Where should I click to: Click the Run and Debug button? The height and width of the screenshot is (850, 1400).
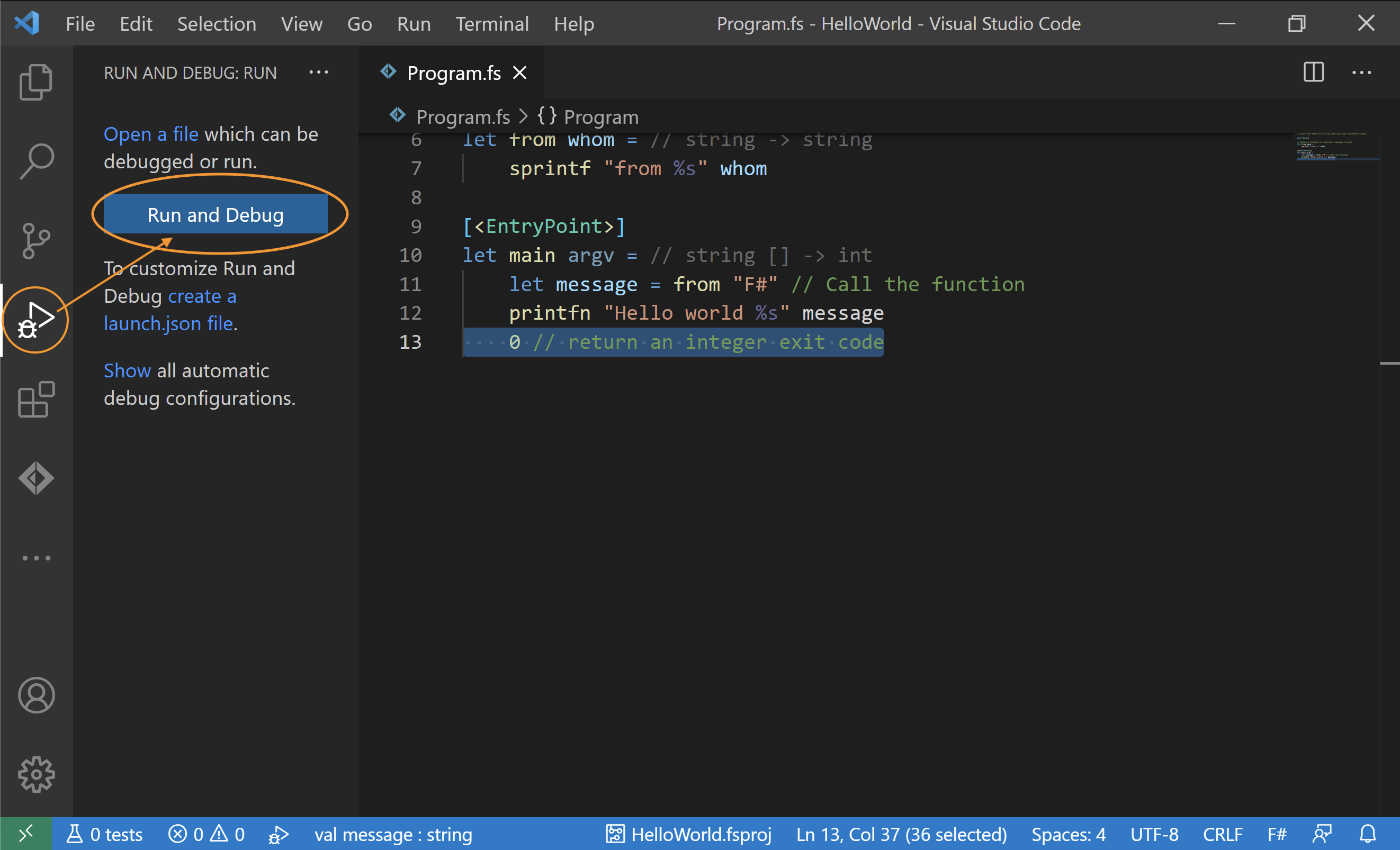tap(216, 215)
